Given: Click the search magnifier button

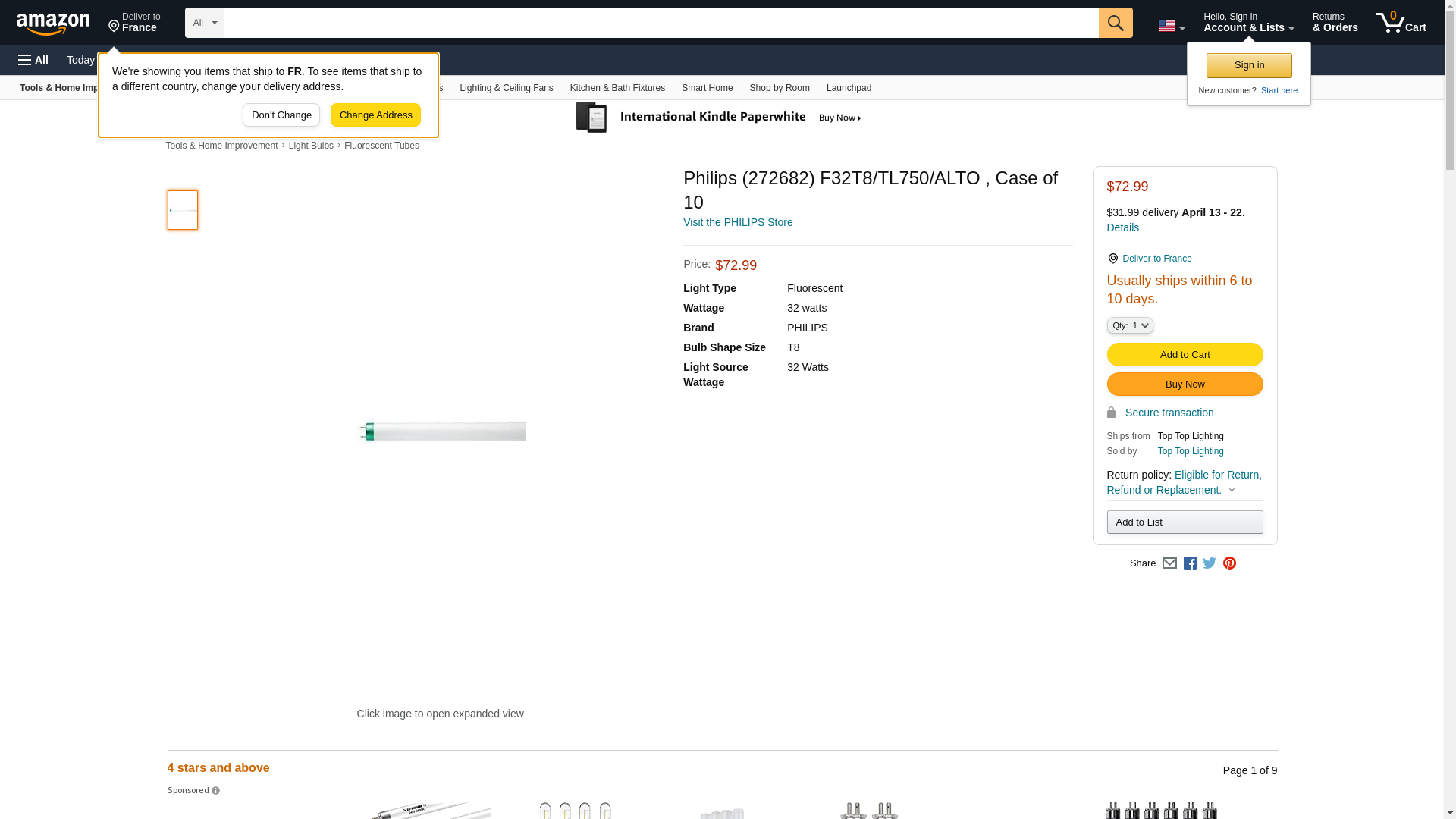Looking at the screenshot, I should click(1115, 23).
